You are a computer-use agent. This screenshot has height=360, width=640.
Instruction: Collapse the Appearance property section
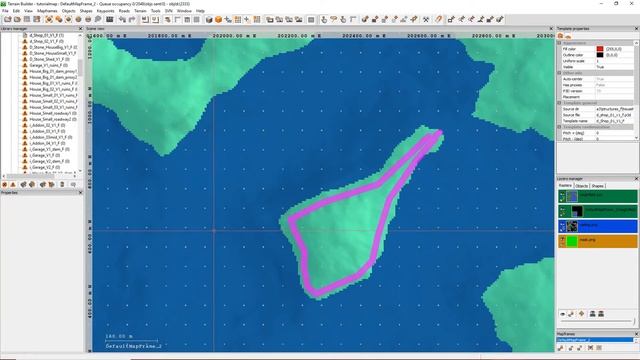pos(559,43)
